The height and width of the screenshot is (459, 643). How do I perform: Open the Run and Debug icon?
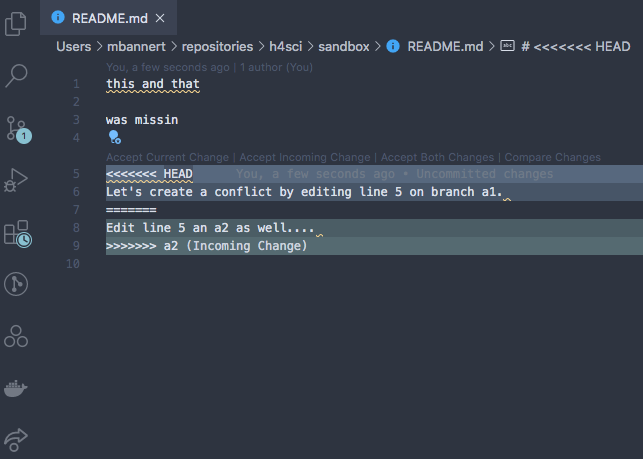click(16, 180)
